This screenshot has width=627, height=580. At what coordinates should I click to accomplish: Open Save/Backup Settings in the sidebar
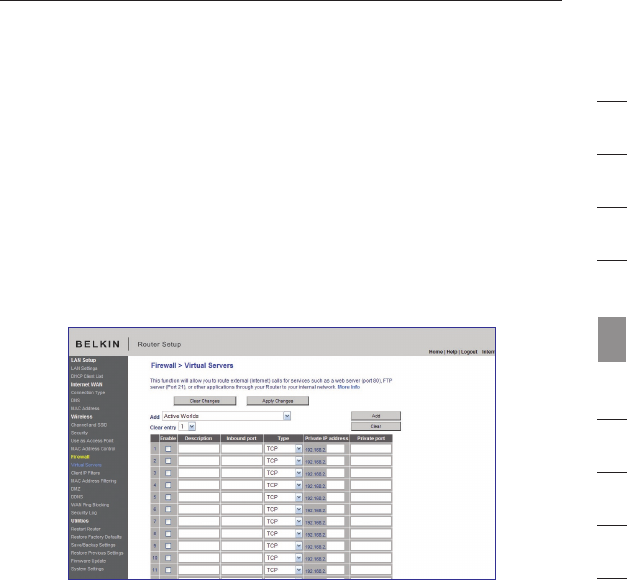point(93,545)
